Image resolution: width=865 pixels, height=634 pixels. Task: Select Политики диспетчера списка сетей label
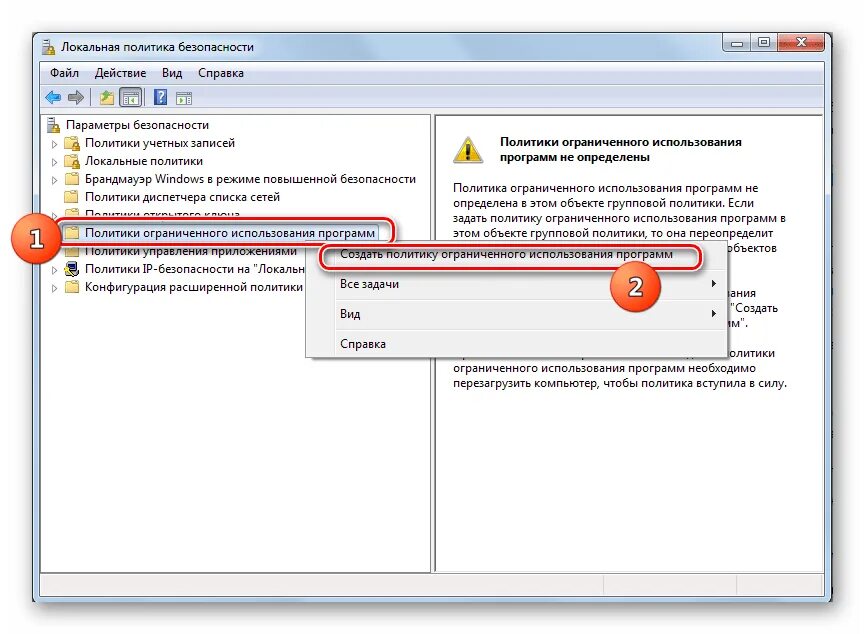pyautogui.click(x=182, y=197)
